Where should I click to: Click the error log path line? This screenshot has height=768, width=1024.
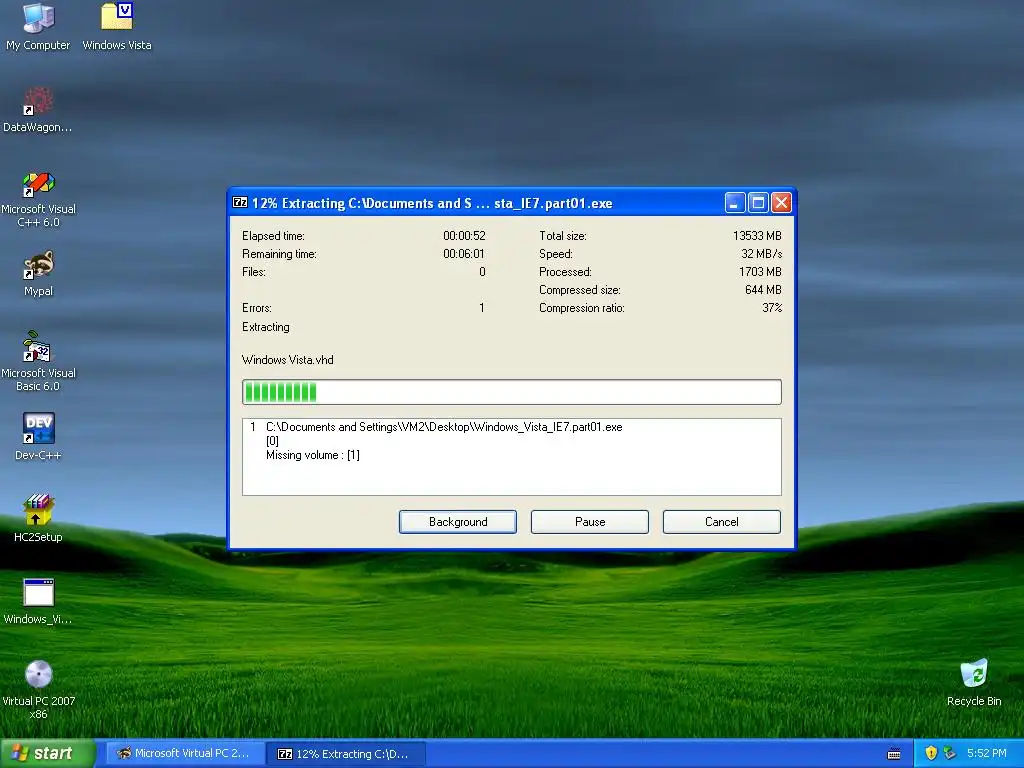444,427
